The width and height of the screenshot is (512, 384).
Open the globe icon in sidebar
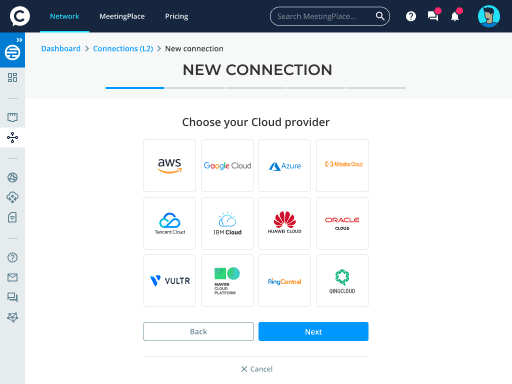[12, 177]
